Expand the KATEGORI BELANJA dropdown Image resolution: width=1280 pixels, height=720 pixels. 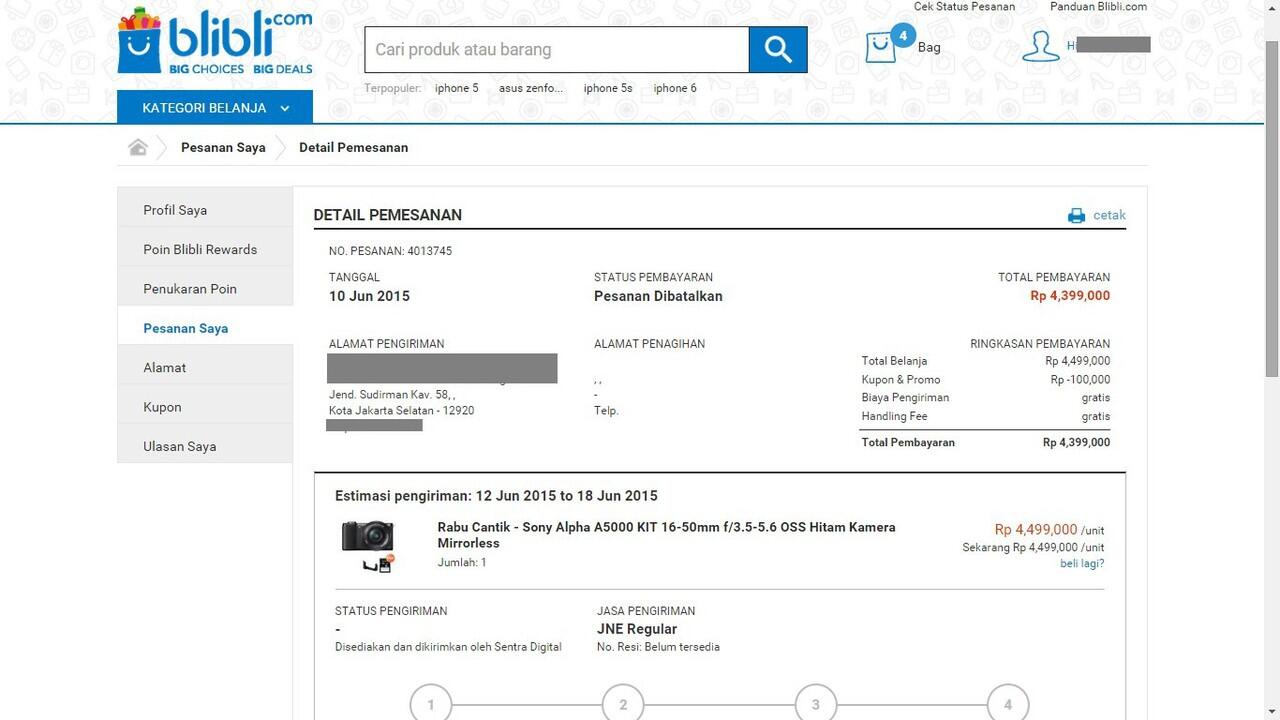click(215, 108)
